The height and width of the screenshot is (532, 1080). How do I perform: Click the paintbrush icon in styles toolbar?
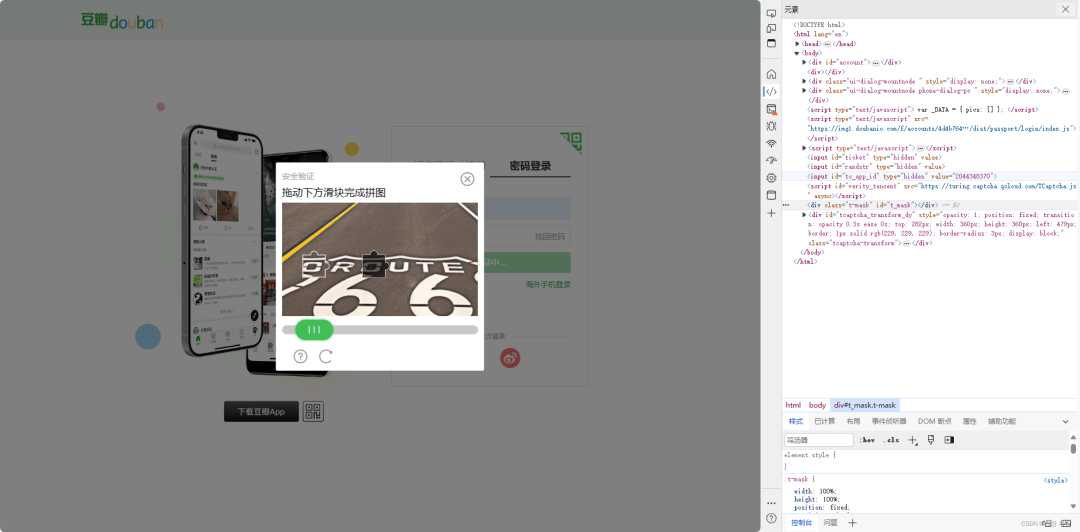tap(931, 440)
